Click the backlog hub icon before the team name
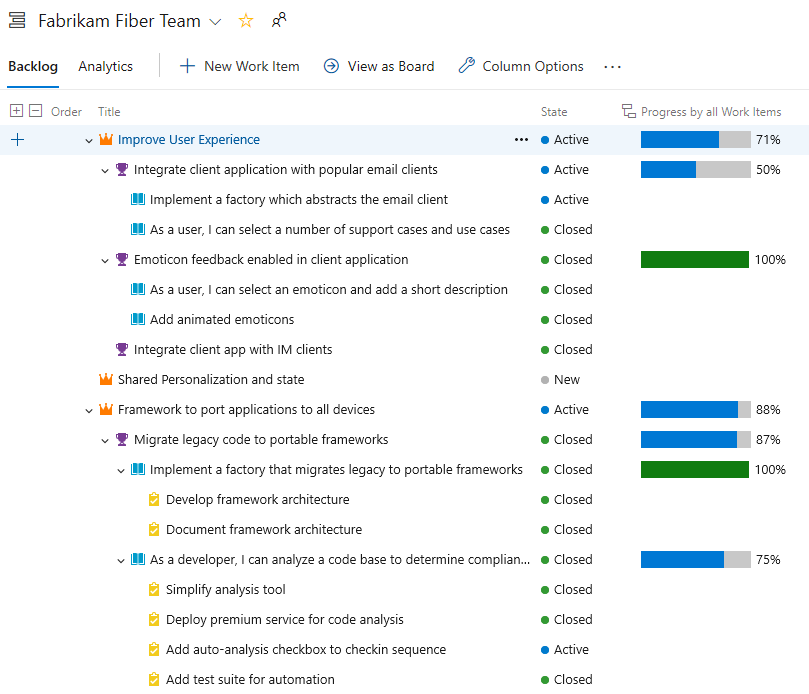Image resolution: width=809 pixels, height=694 pixels. [x=16, y=19]
